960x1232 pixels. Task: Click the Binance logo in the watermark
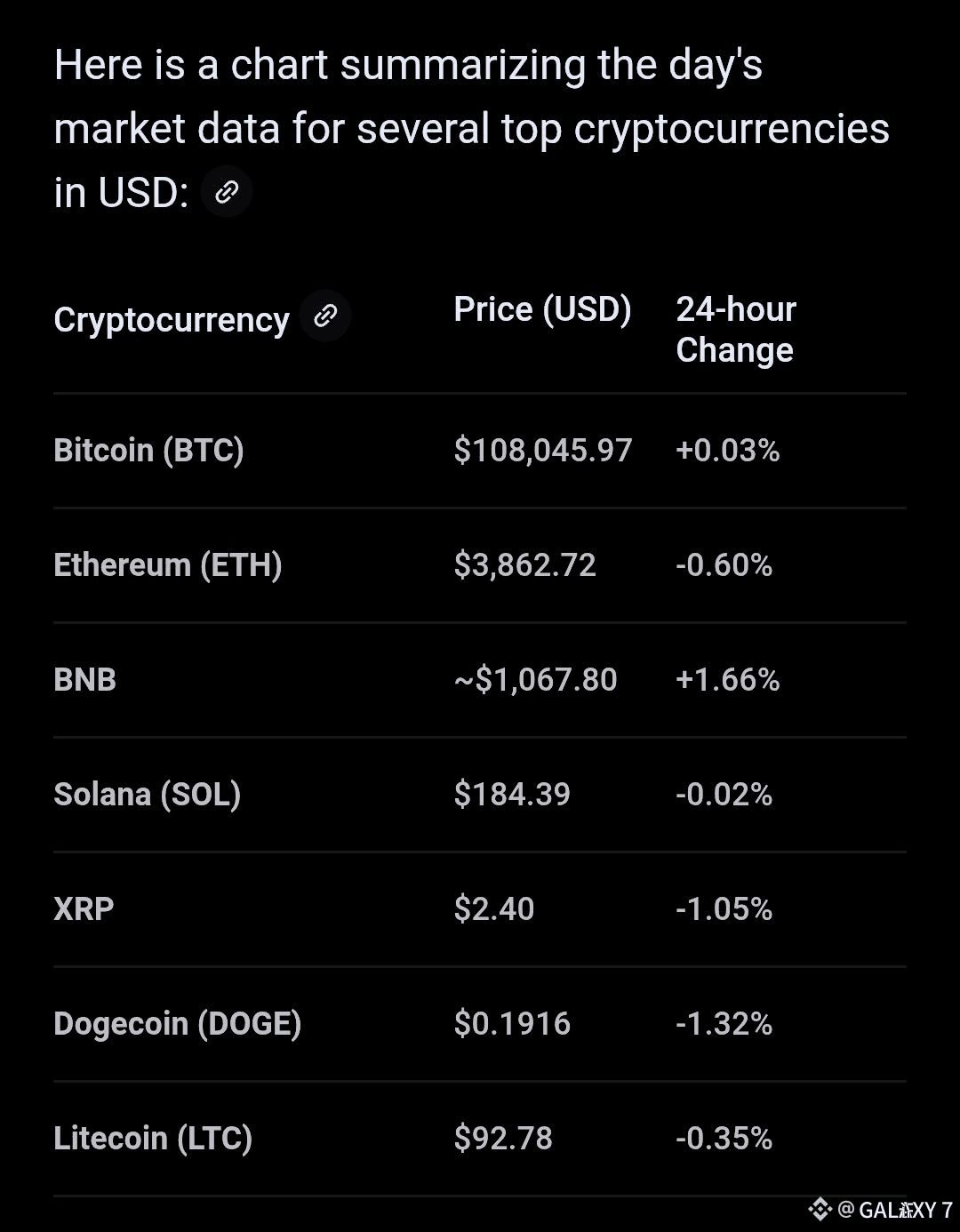820,1209
